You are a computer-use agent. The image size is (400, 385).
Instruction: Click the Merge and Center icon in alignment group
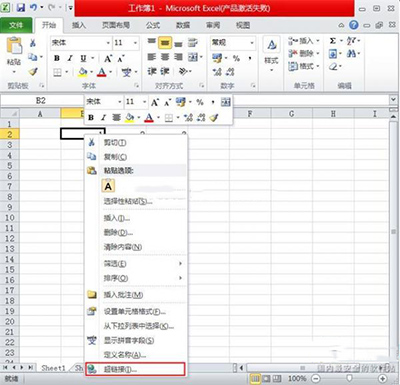pos(193,57)
